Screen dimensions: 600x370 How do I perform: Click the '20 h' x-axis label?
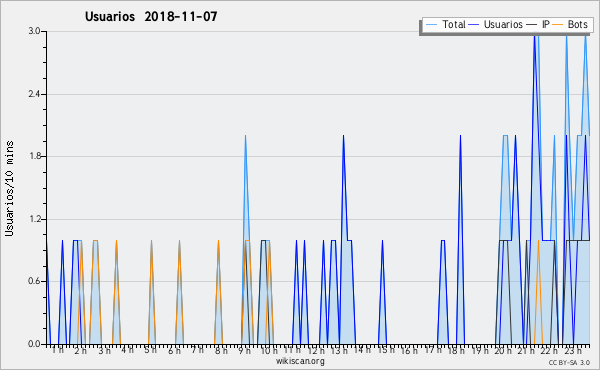pyautogui.click(x=503, y=350)
